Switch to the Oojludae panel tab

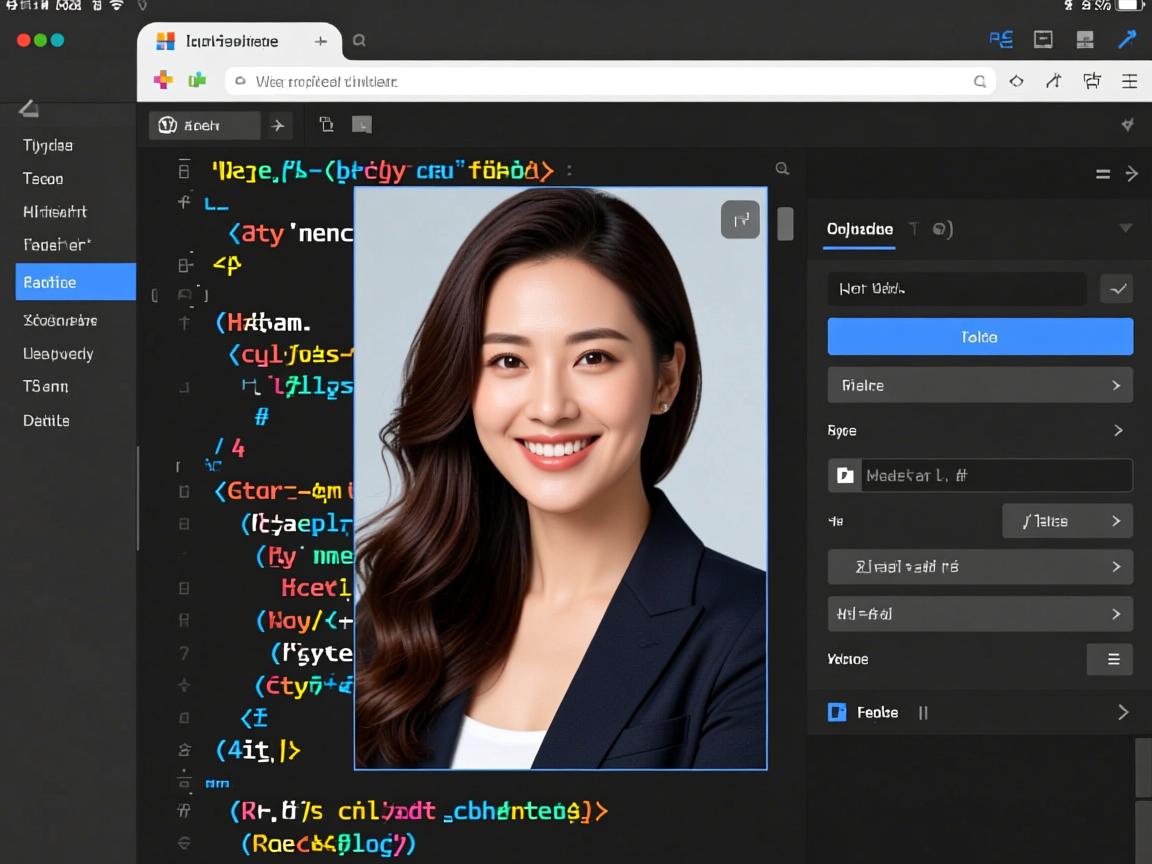860,229
